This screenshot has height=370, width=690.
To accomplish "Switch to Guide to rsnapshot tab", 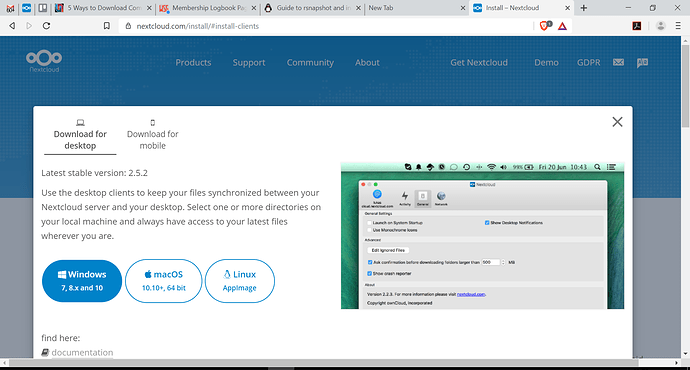I will click(312, 8).
